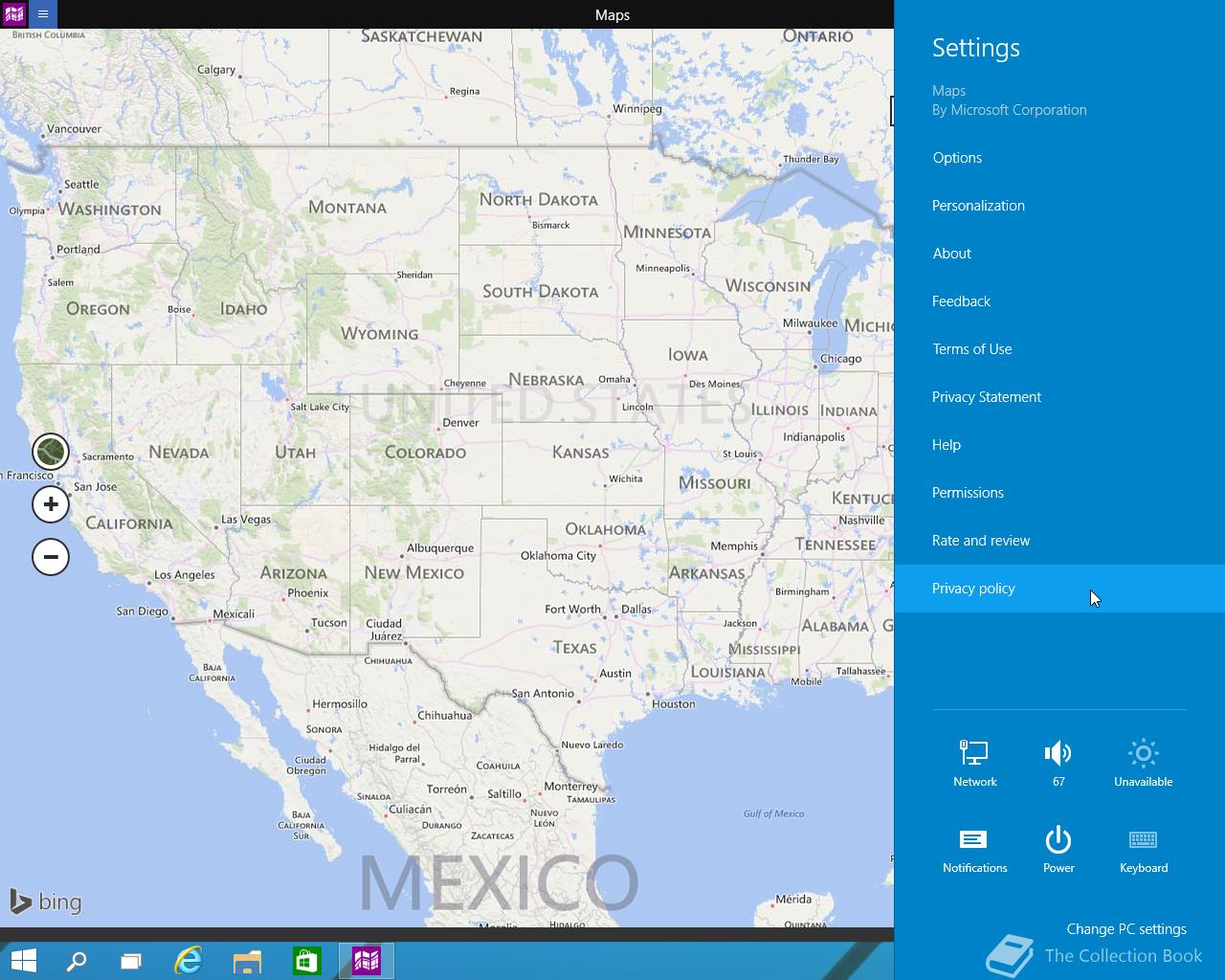The height and width of the screenshot is (980, 1225).
Task: Open the Windows Start button
Action: 23,961
